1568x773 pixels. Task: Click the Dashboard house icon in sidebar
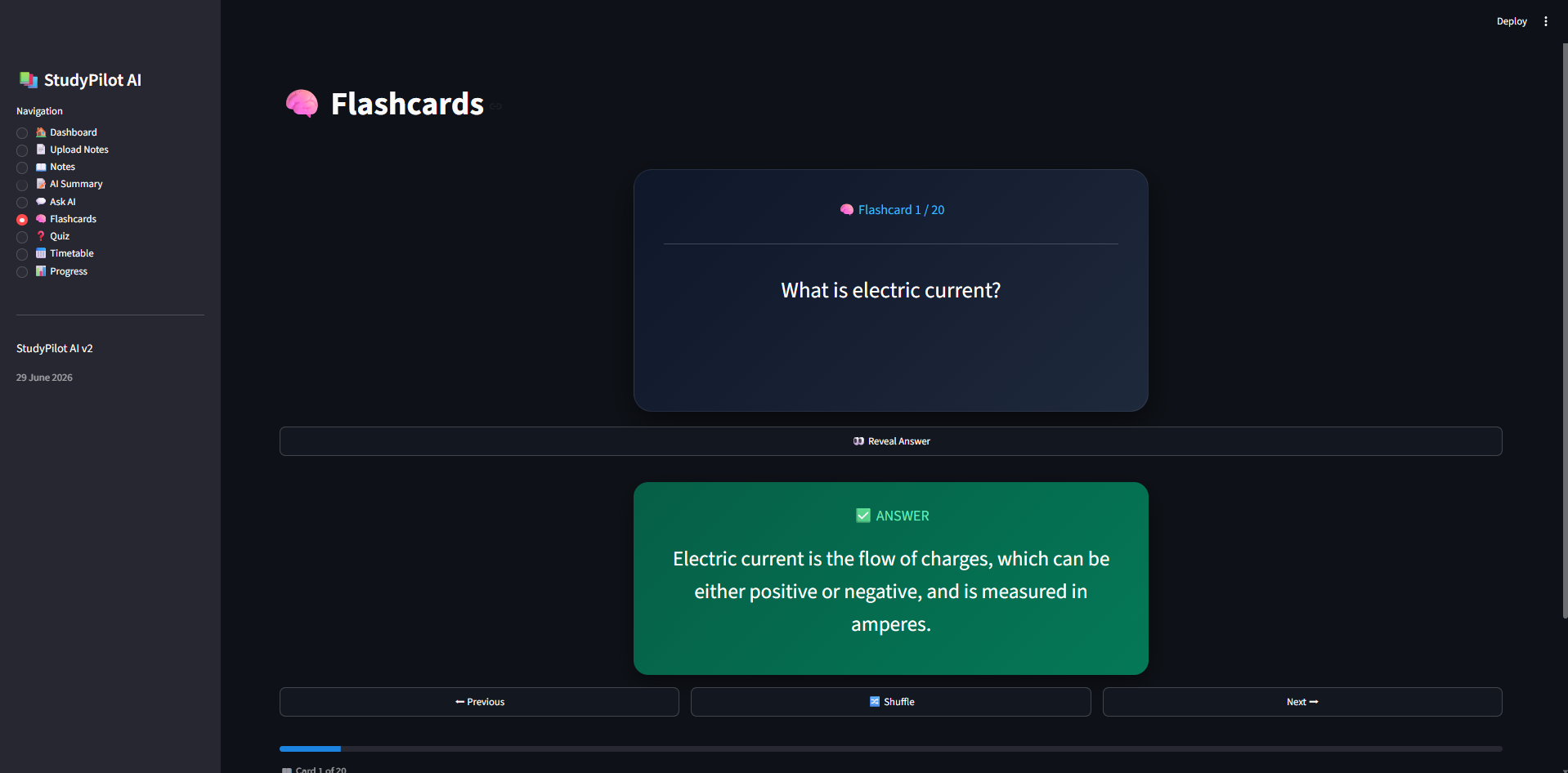tap(41, 132)
